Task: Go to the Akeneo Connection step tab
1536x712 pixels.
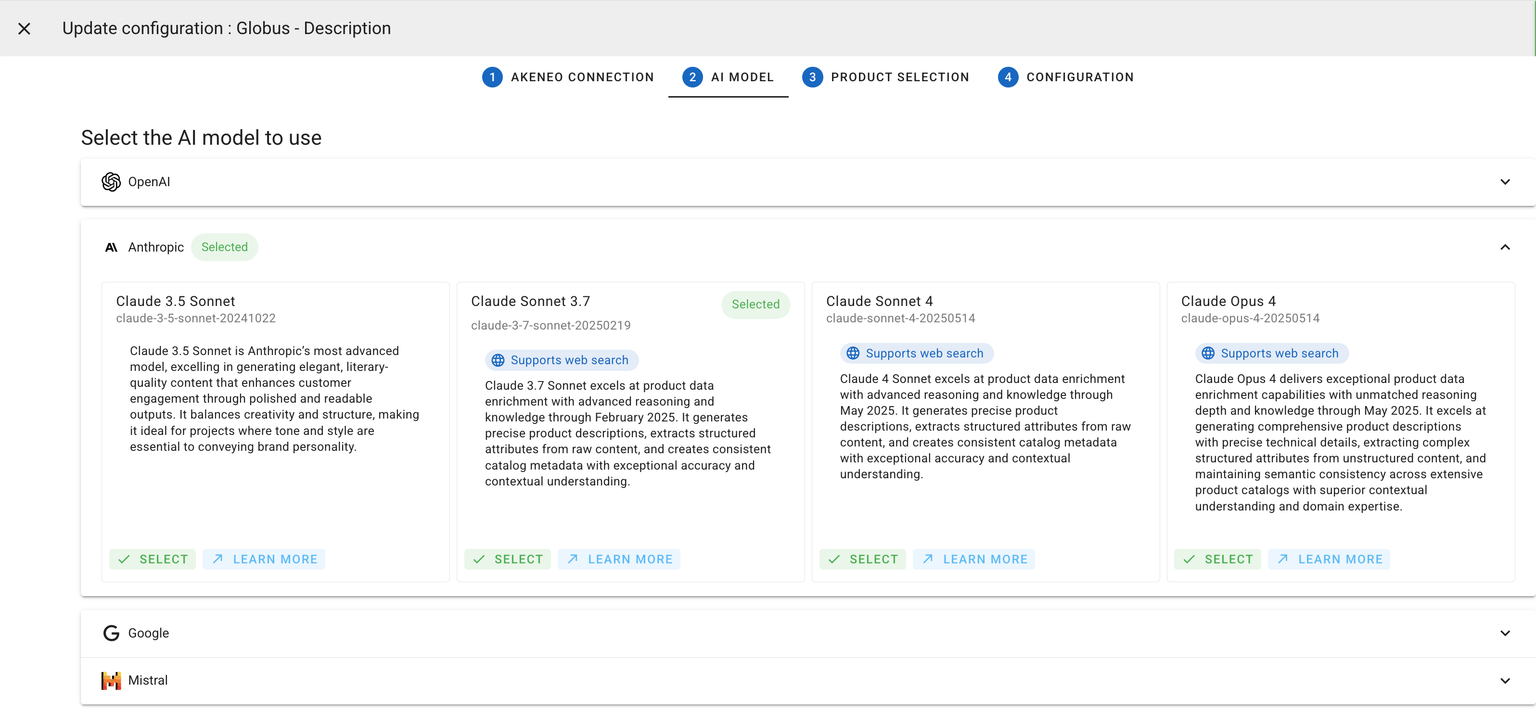Action: 568,77
